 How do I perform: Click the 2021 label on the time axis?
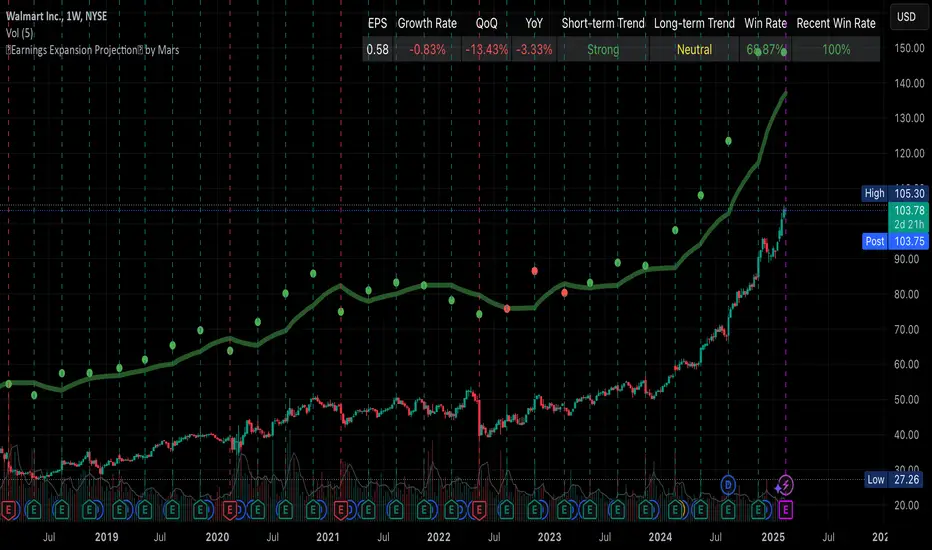tap(328, 537)
